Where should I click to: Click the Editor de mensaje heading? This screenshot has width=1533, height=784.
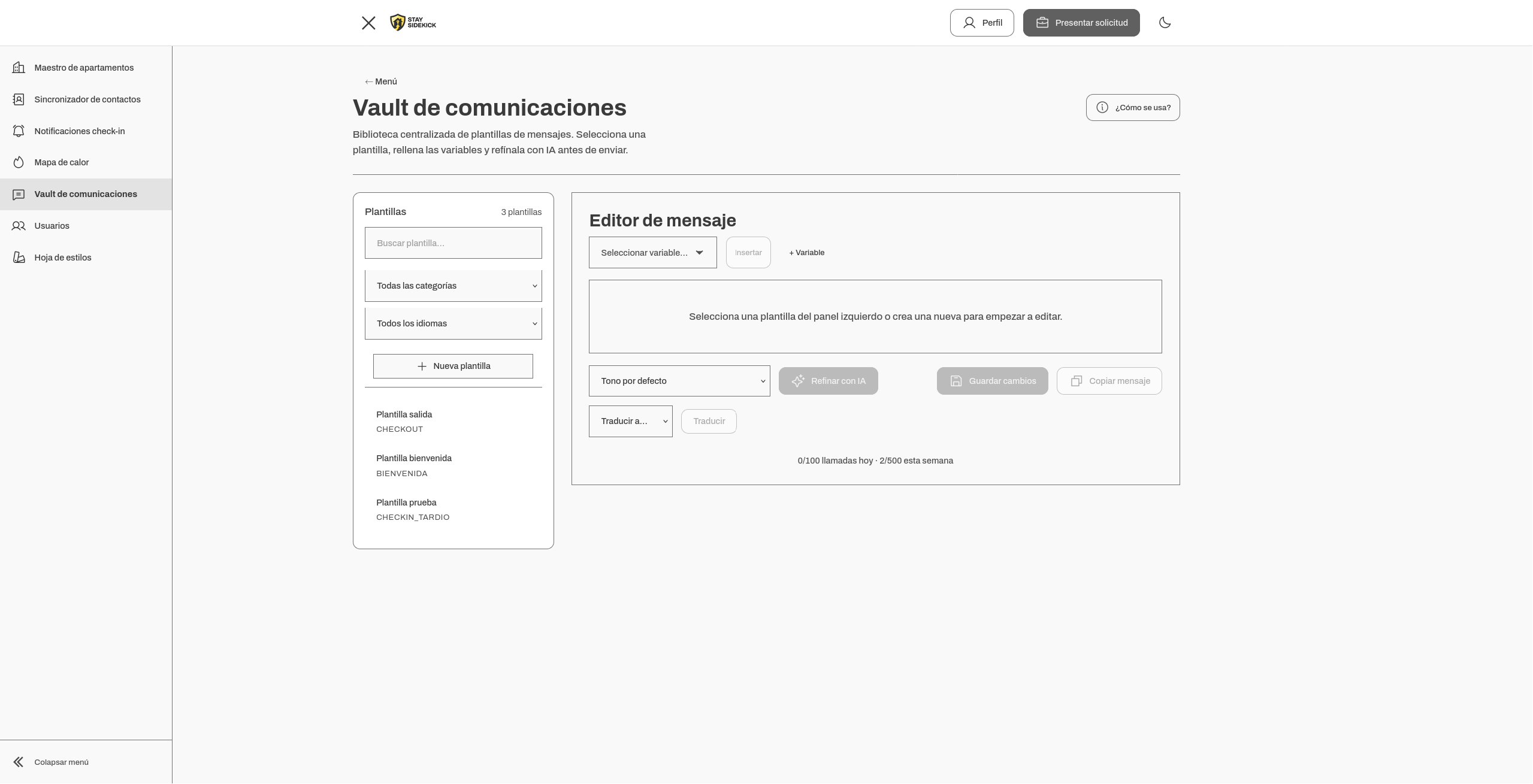coord(663,220)
